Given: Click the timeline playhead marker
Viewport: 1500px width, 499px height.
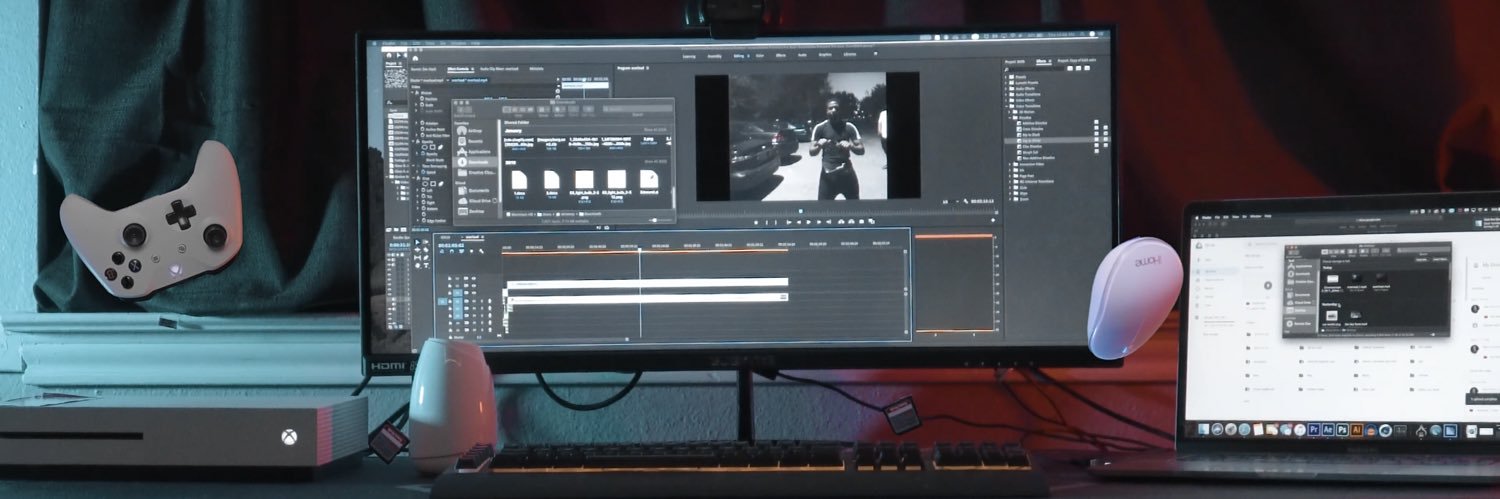Looking at the screenshot, I should point(640,250).
